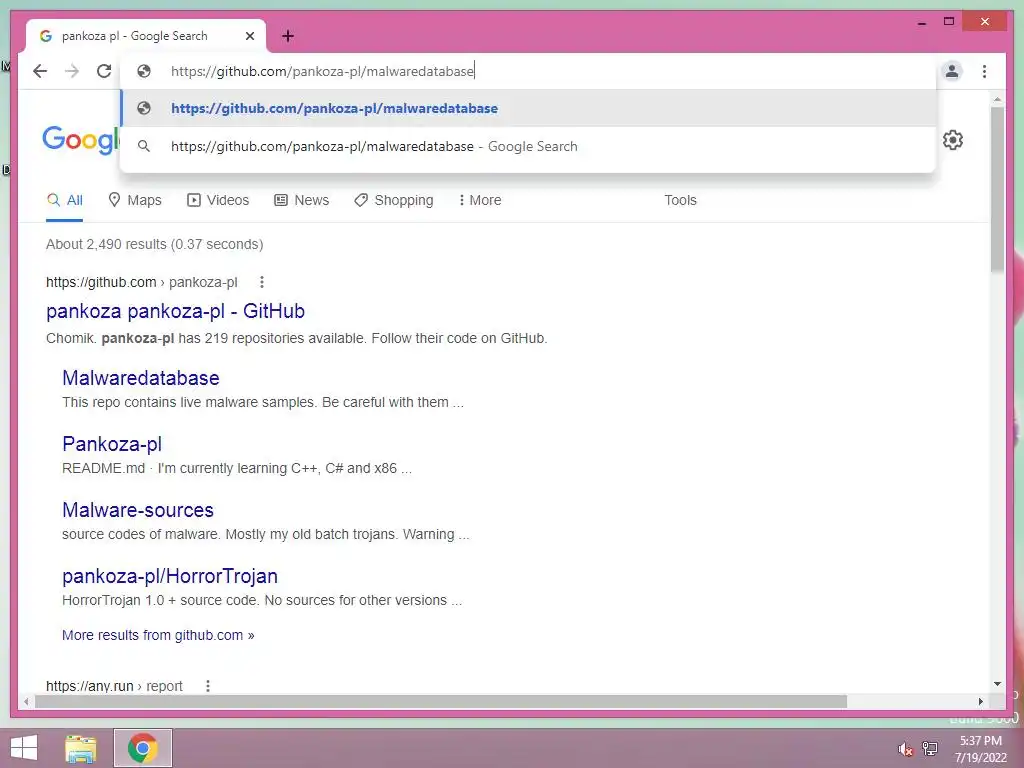Switch to the Maps tab
1024x768 pixels.
[x=135, y=200]
